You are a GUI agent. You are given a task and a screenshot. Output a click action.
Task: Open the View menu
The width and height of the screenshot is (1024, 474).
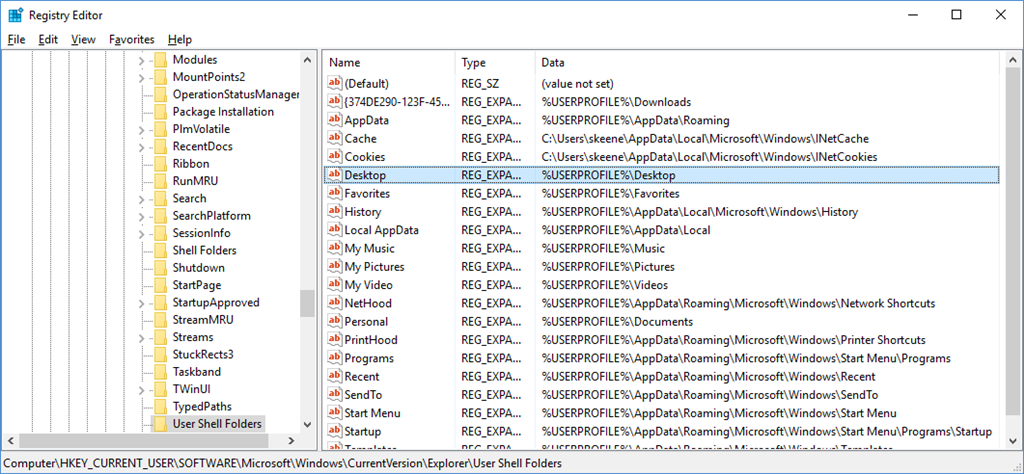click(x=84, y=39)
